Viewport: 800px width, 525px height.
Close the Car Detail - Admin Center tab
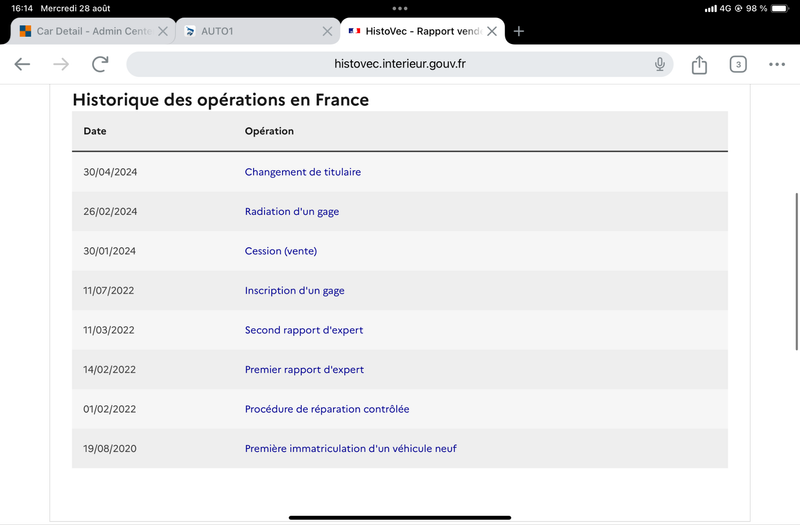point(163,31)
